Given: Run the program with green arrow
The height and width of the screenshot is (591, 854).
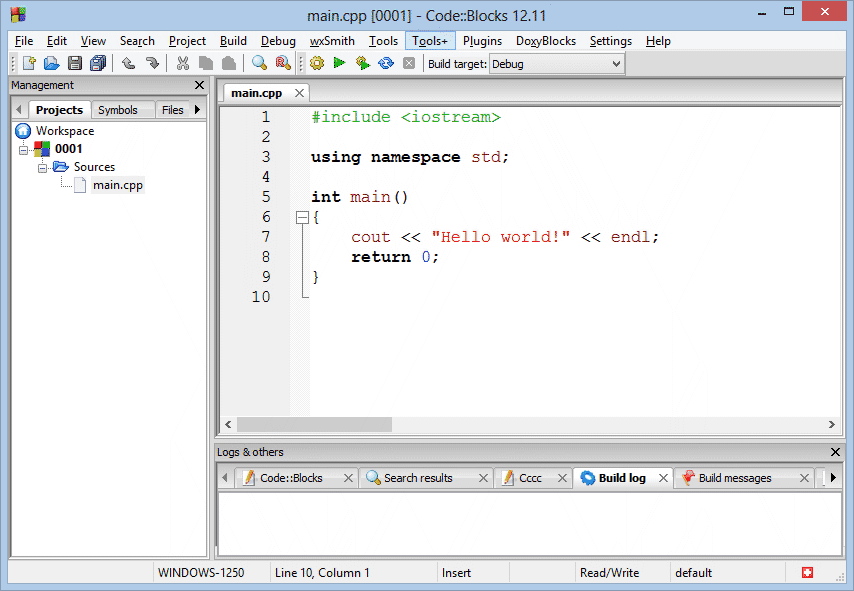Looking at the screenshot, I should 339,63.
